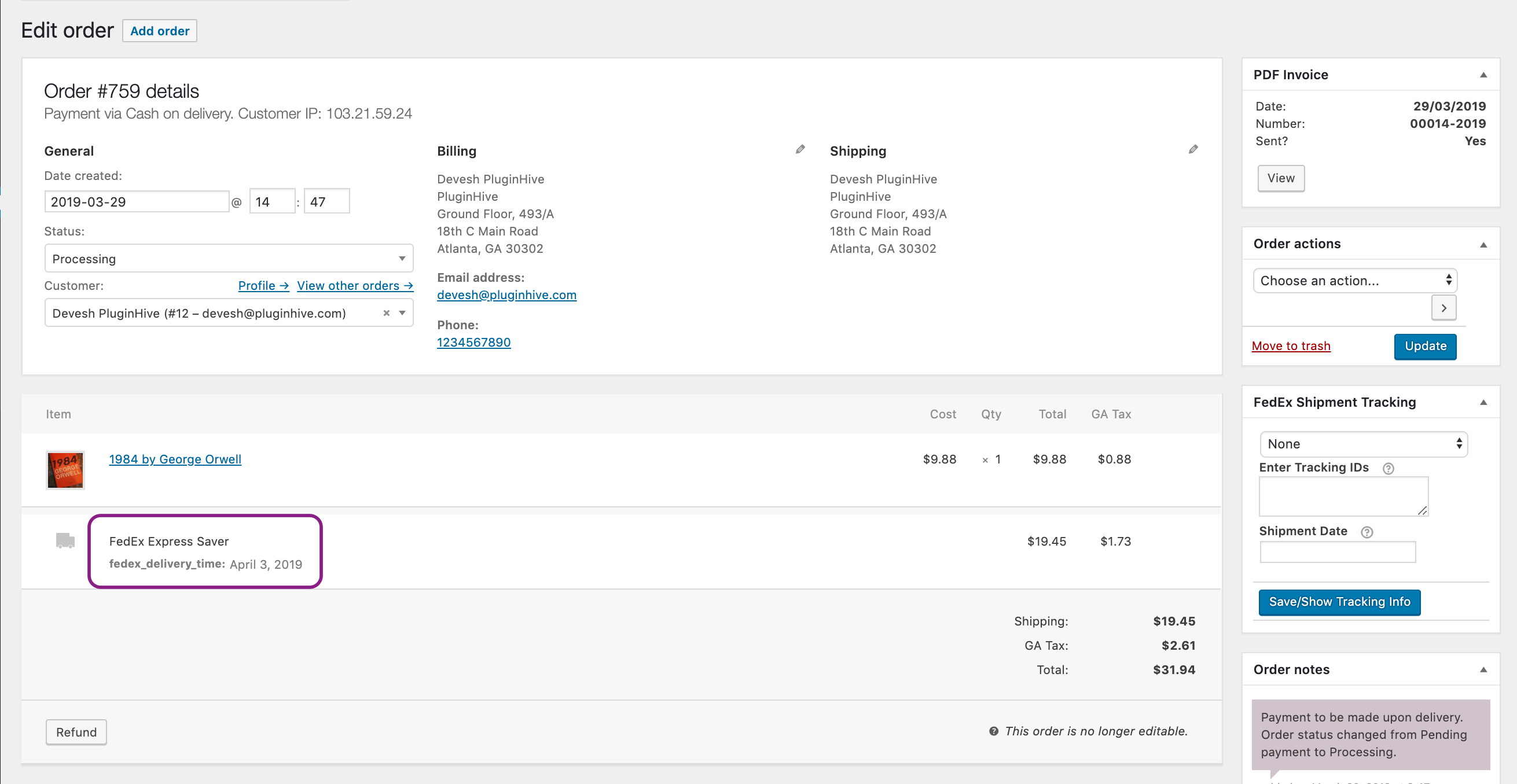
Task: Select the order Status dropdown
Action: 225,259
